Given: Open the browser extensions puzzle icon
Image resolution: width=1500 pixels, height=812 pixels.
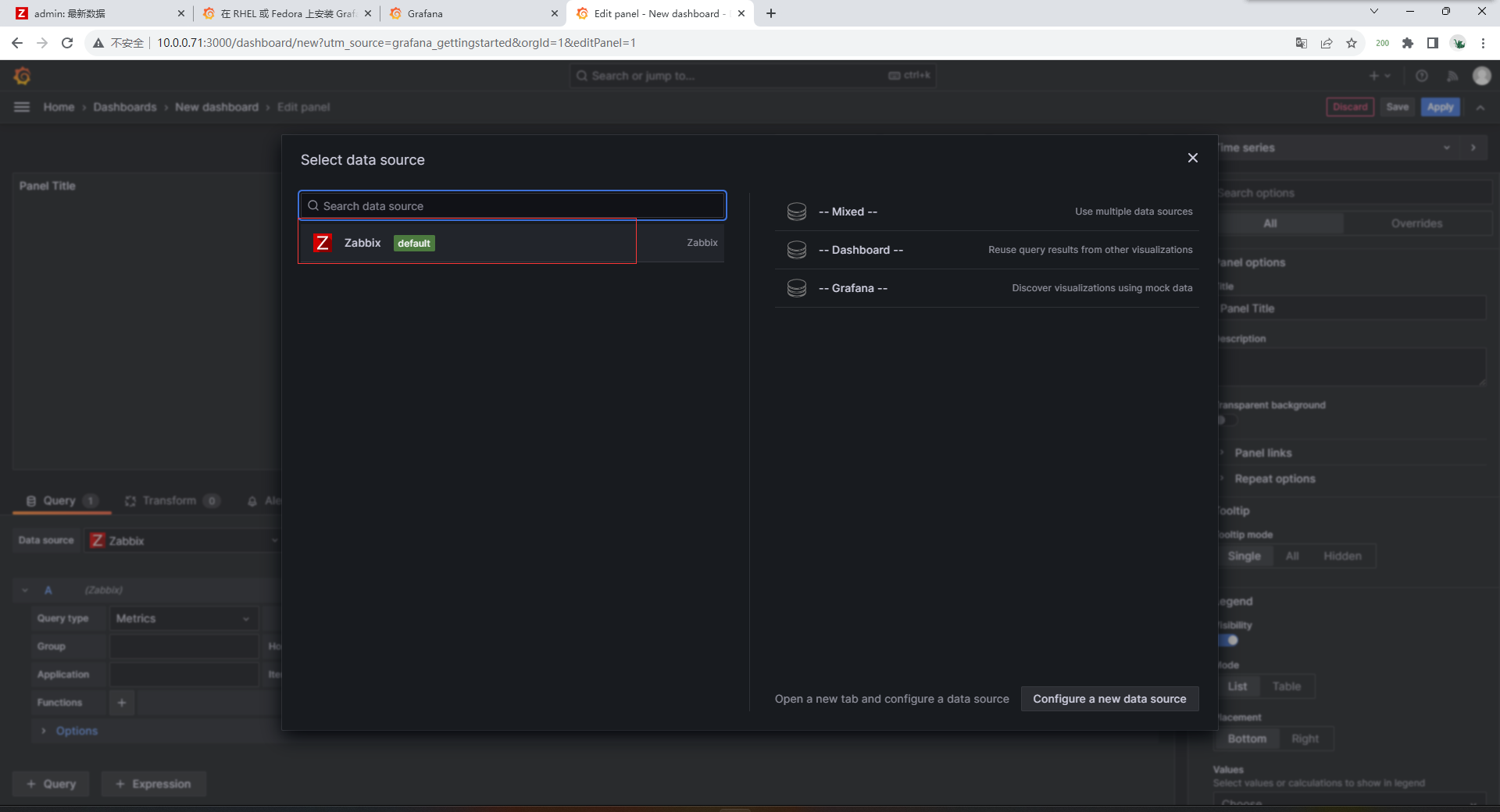Looking at the screenshot, I should (1408, 43).
